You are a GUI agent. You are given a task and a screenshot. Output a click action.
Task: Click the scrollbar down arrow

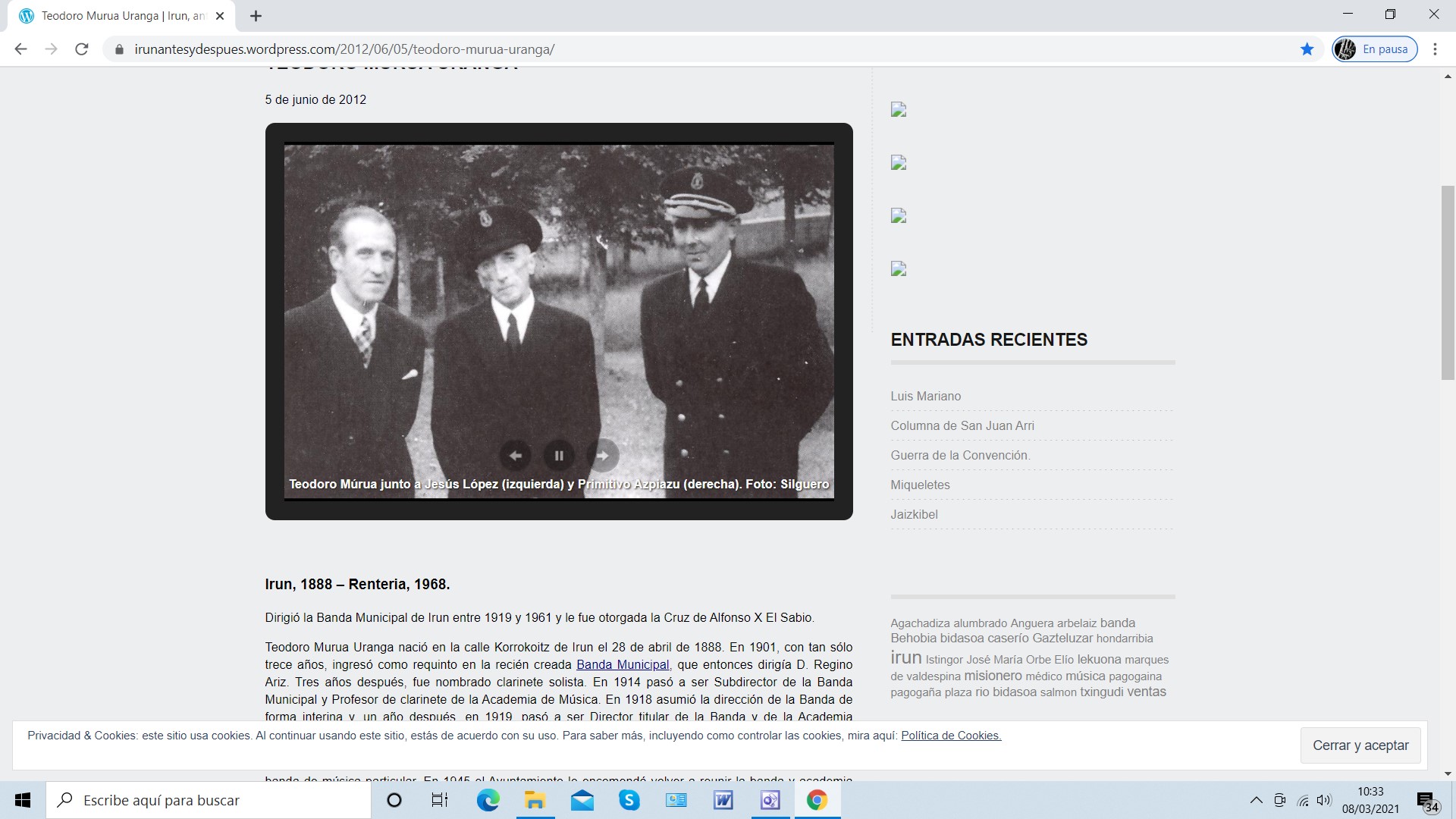(x=1448, y=773)
